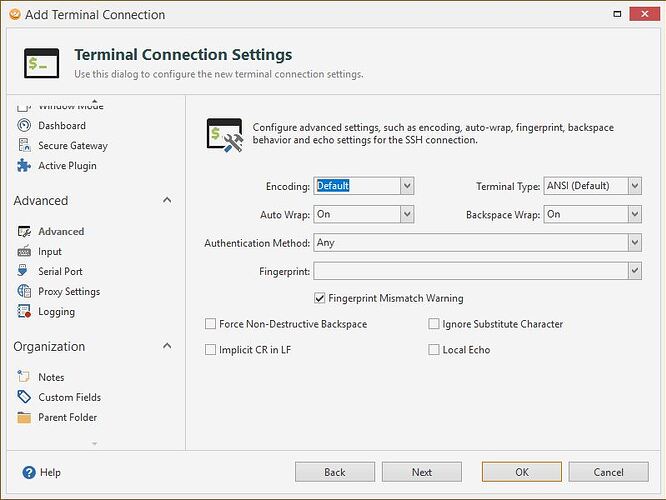The width and height of the screenshot is (666, 500).
Task: Click the Custom Fields tag icon
Action: point(25,397)
